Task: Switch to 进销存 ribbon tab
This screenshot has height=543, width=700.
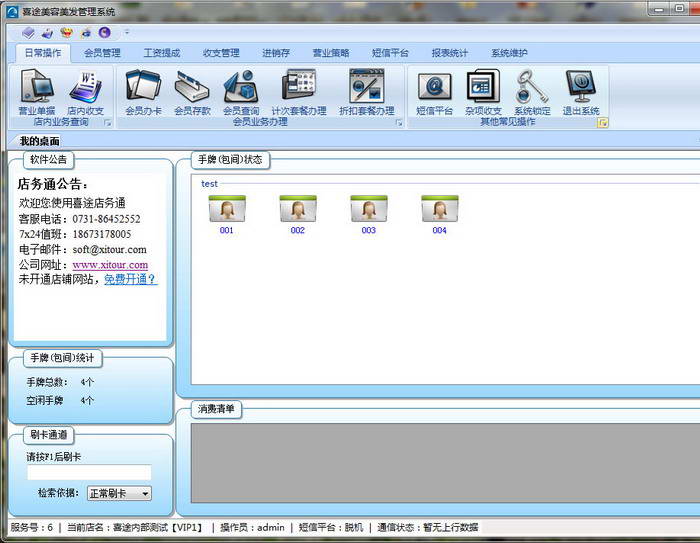Action: tap(276, 53)
